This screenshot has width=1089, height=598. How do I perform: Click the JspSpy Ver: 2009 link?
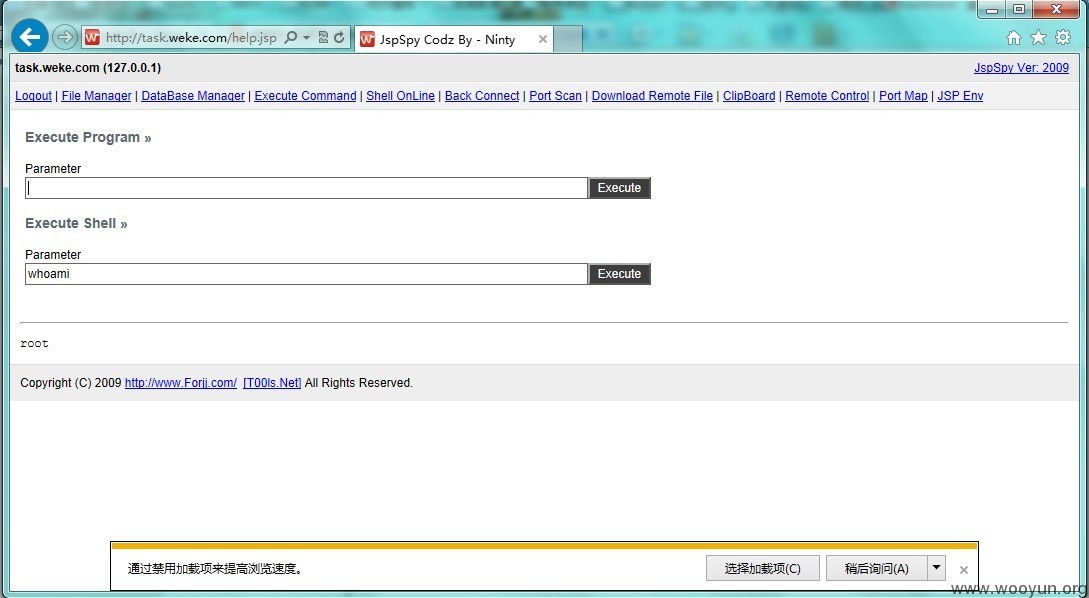point(1022,68)
